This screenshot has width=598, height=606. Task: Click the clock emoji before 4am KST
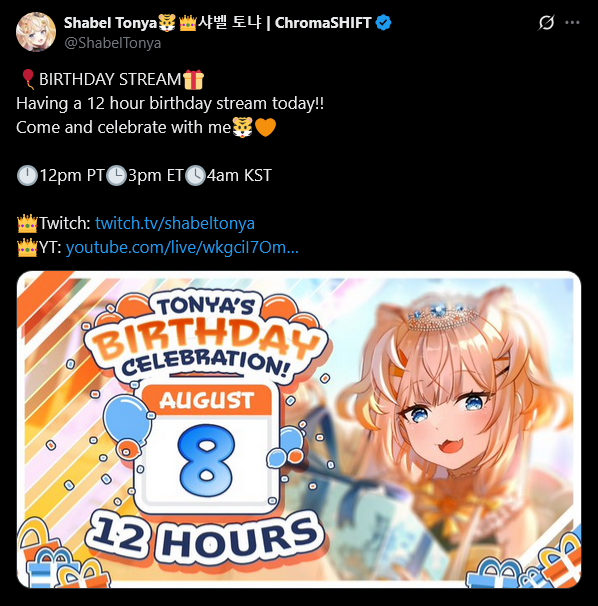point(195,175)
